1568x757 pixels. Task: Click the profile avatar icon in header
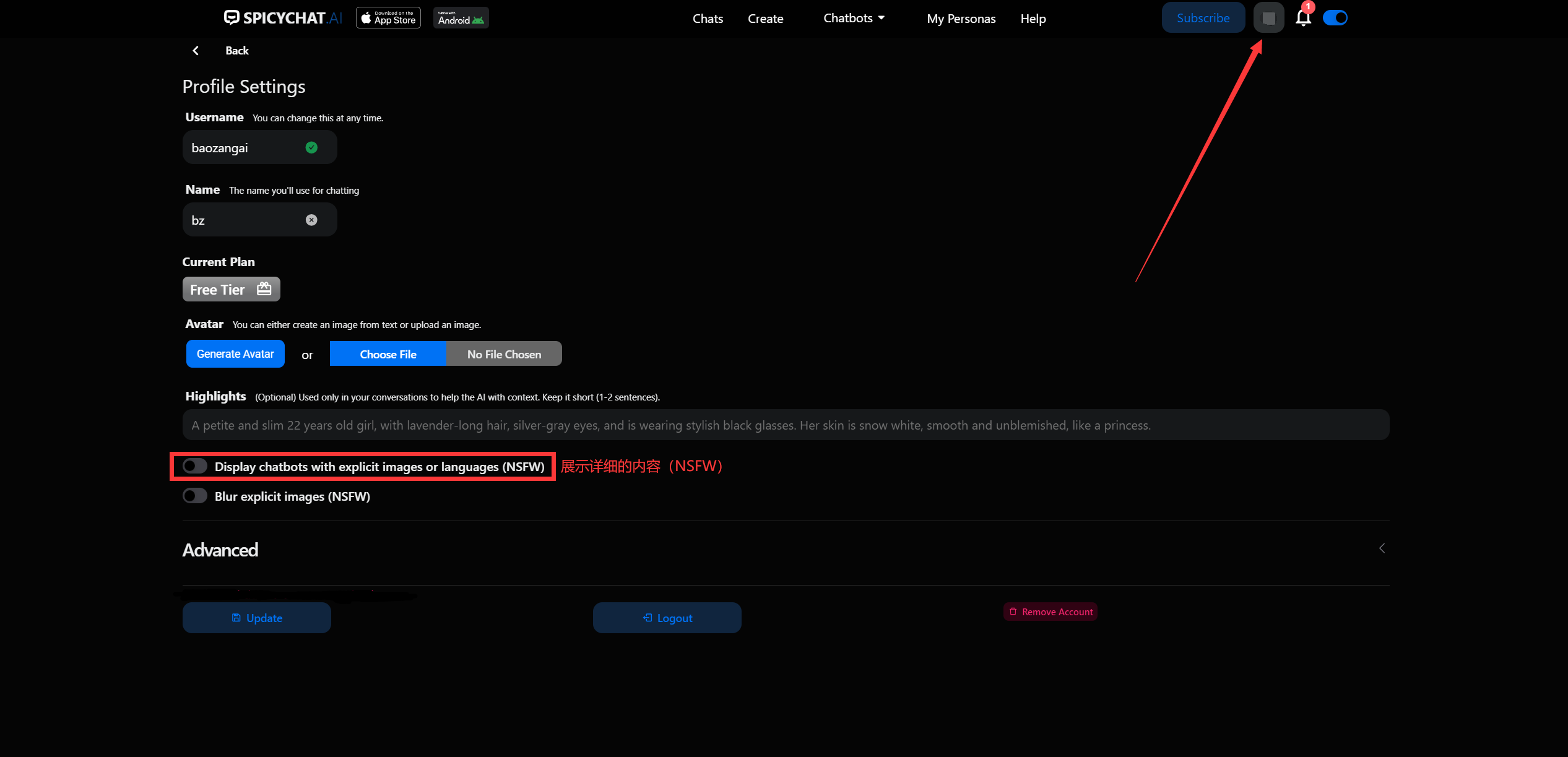click(x=1268, y=18)
